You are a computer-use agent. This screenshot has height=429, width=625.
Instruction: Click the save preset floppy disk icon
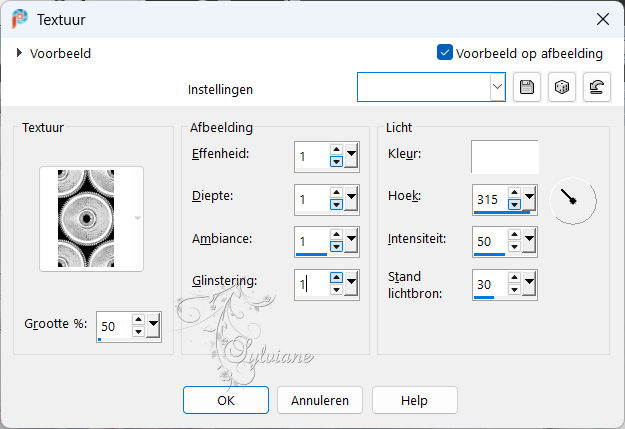(x=527, y=87)
